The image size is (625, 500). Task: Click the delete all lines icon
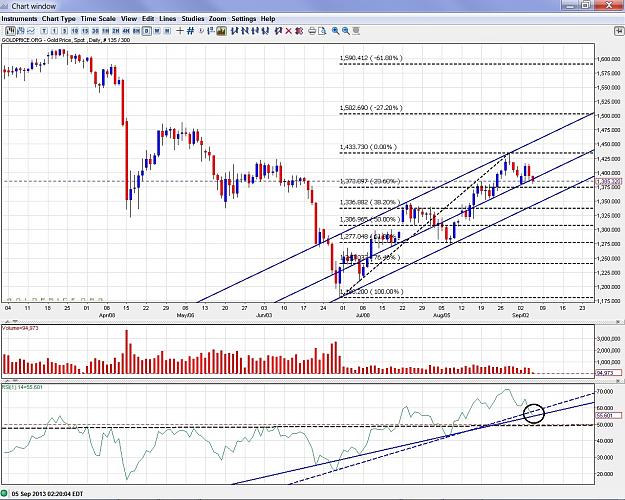[x=299, y=31]
